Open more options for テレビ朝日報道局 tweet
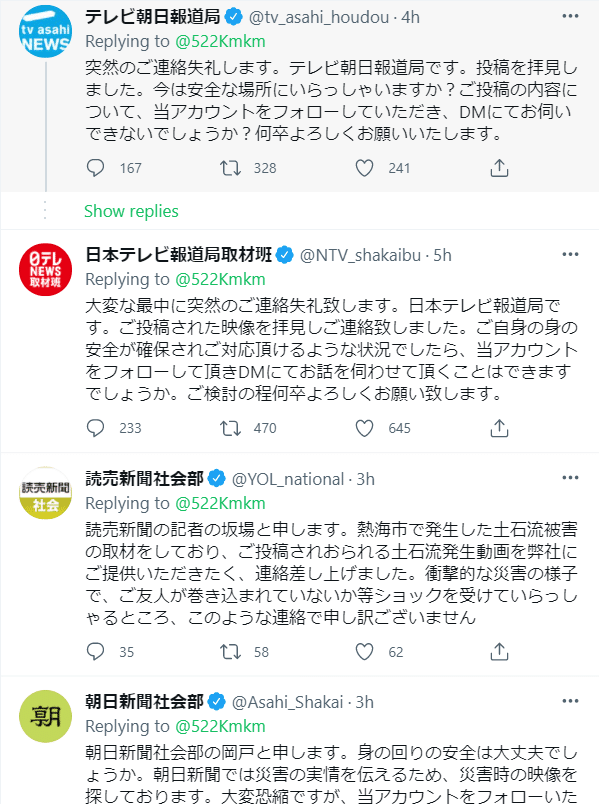This screenshot has width=601, height=804. point(570,16)
